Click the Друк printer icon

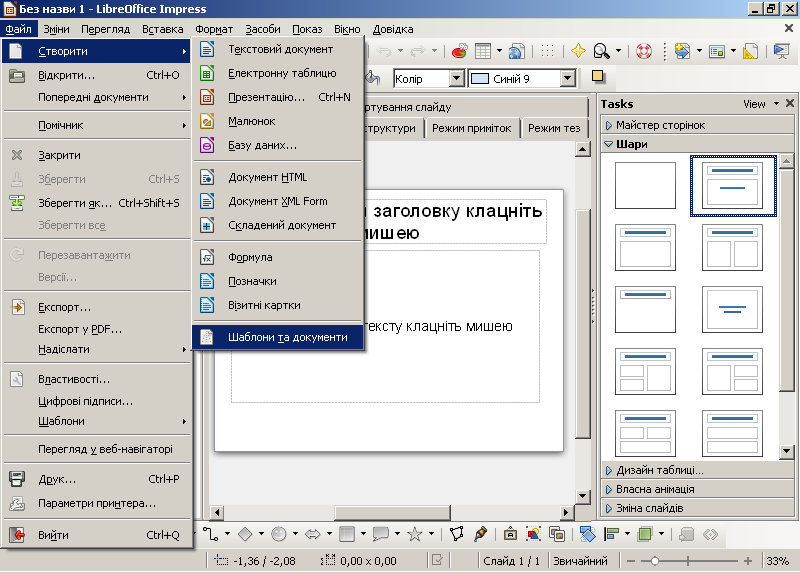(x=17, y=479)
